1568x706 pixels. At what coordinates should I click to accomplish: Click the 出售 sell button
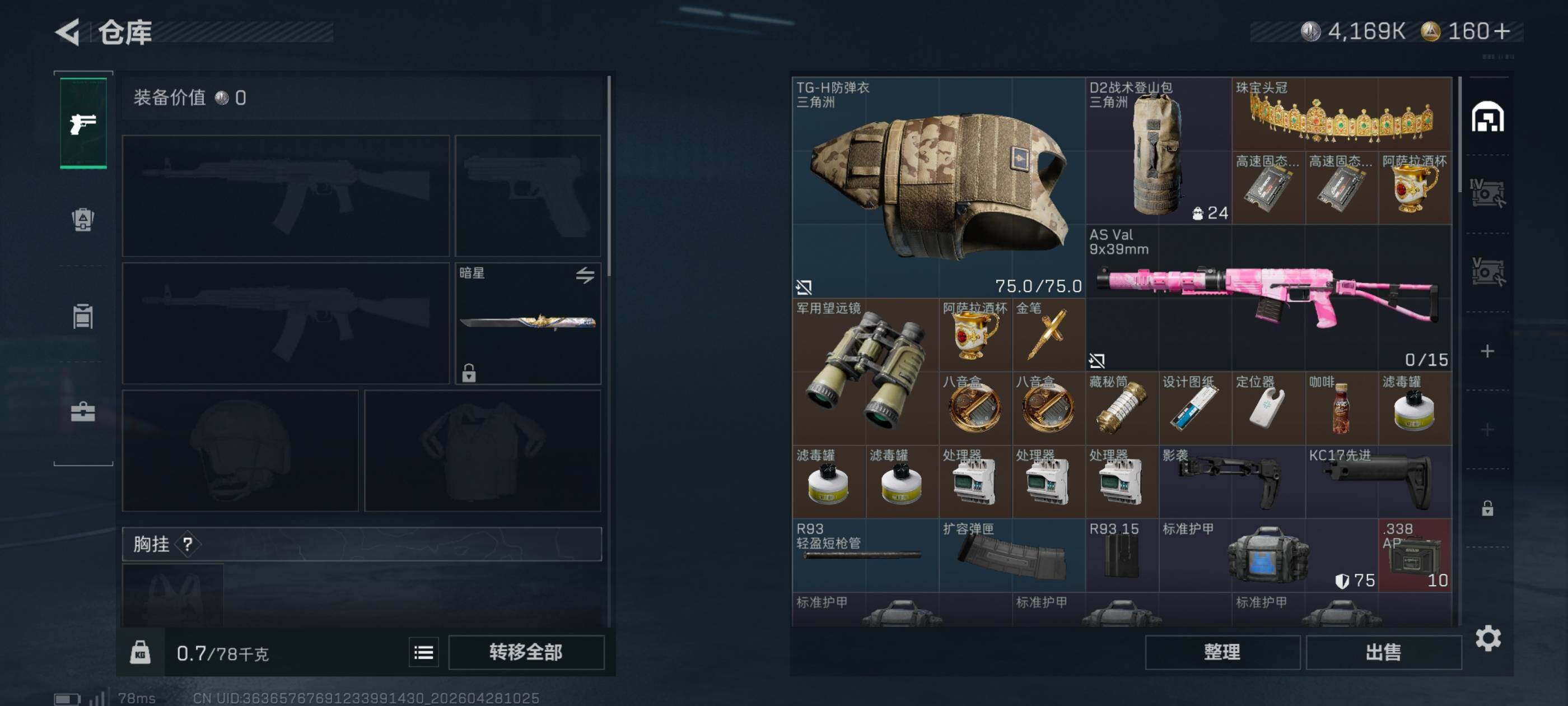point(1383,652)
